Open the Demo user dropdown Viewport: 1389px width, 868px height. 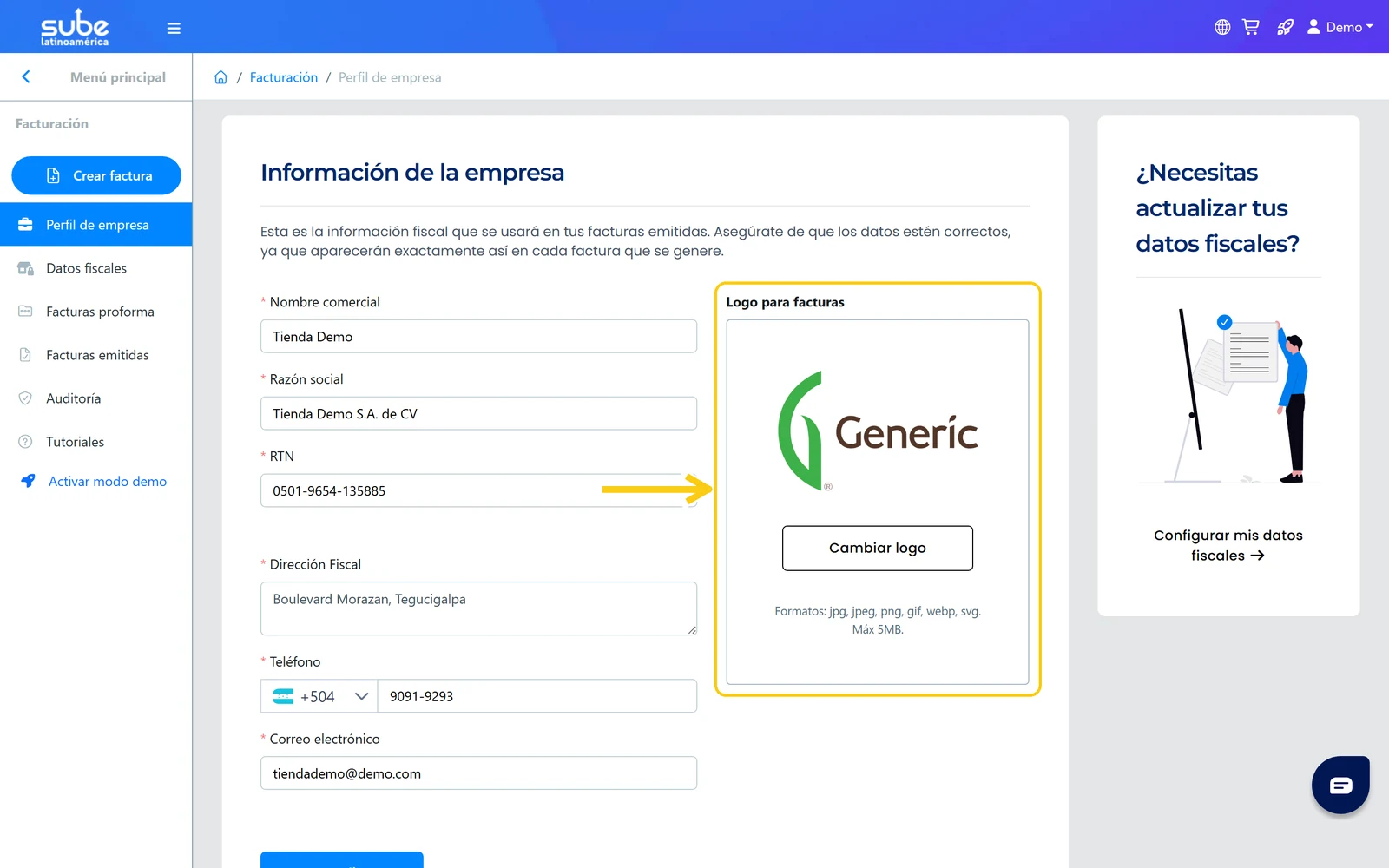click(1340, 27)
